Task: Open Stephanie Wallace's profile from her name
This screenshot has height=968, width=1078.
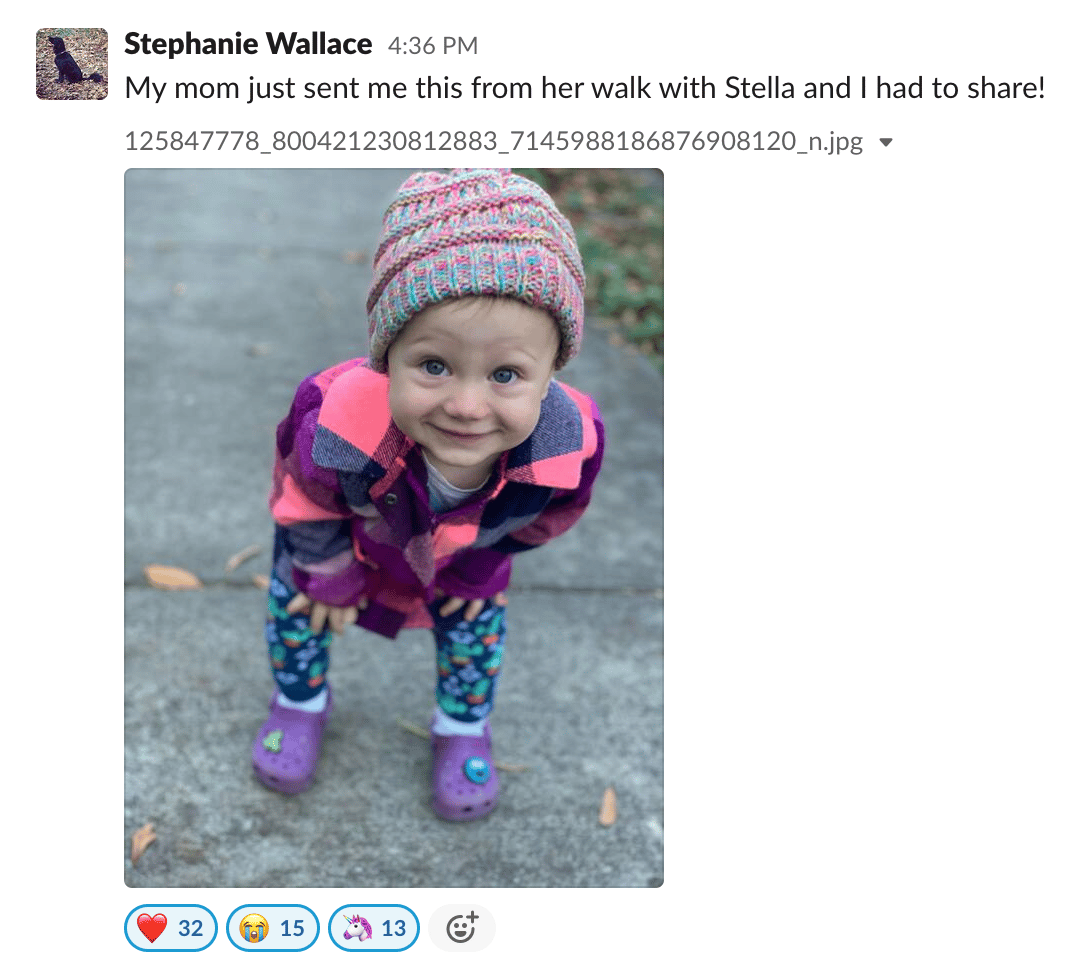Action: pos(248,45)
